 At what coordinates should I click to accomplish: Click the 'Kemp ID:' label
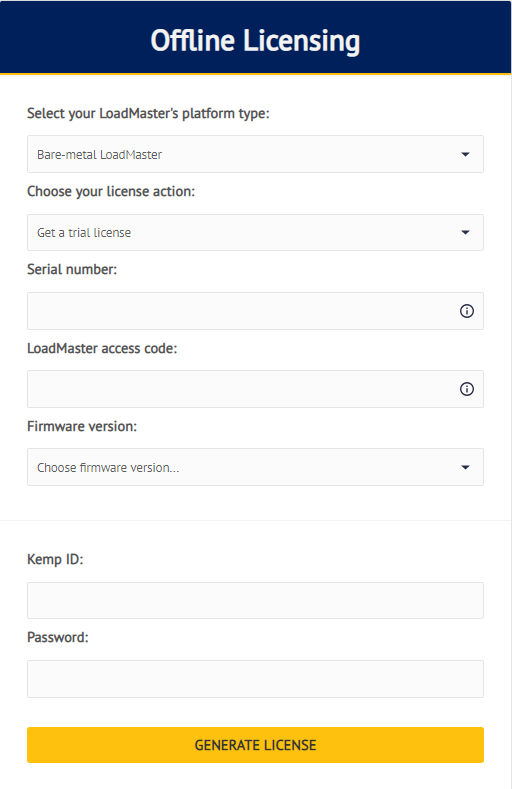point(55,560)
